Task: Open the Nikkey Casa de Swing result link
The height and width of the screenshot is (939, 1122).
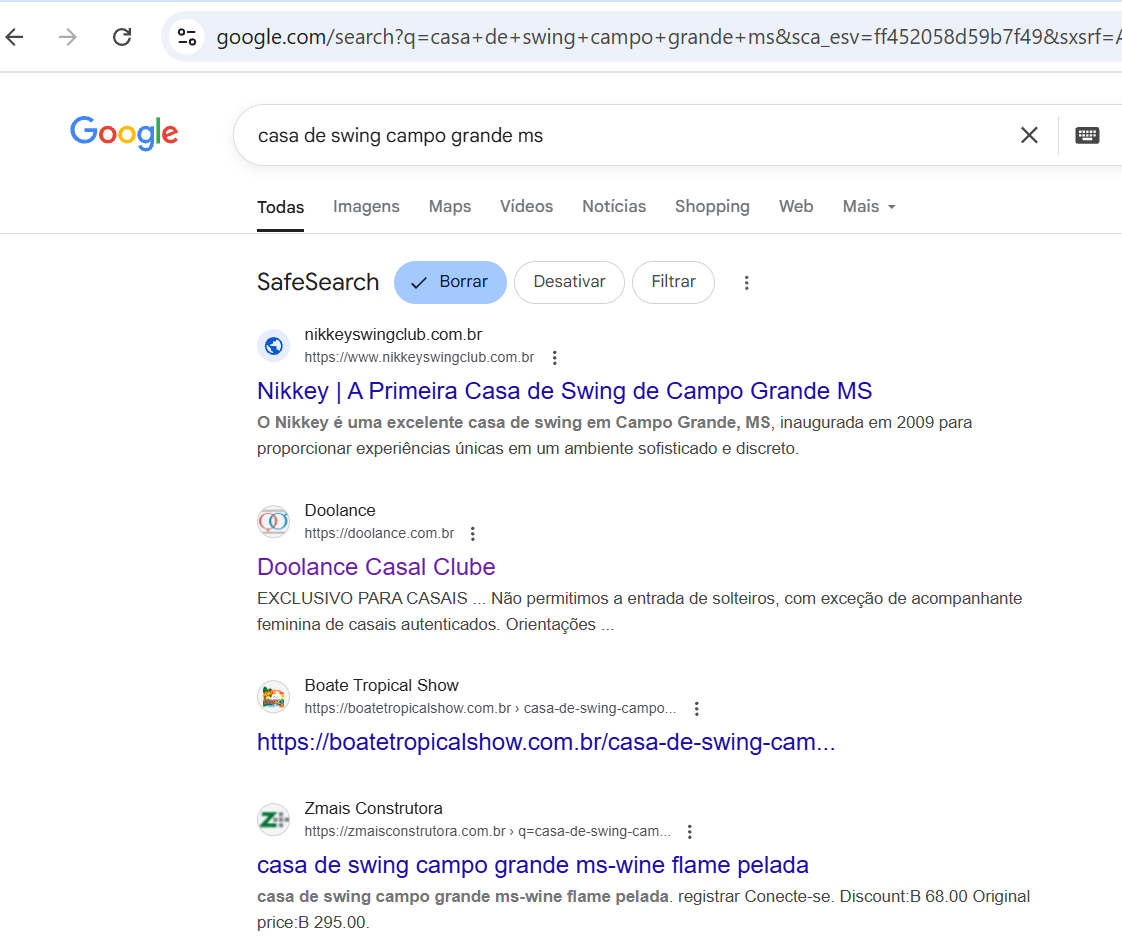Action: (x=564, y=390)
